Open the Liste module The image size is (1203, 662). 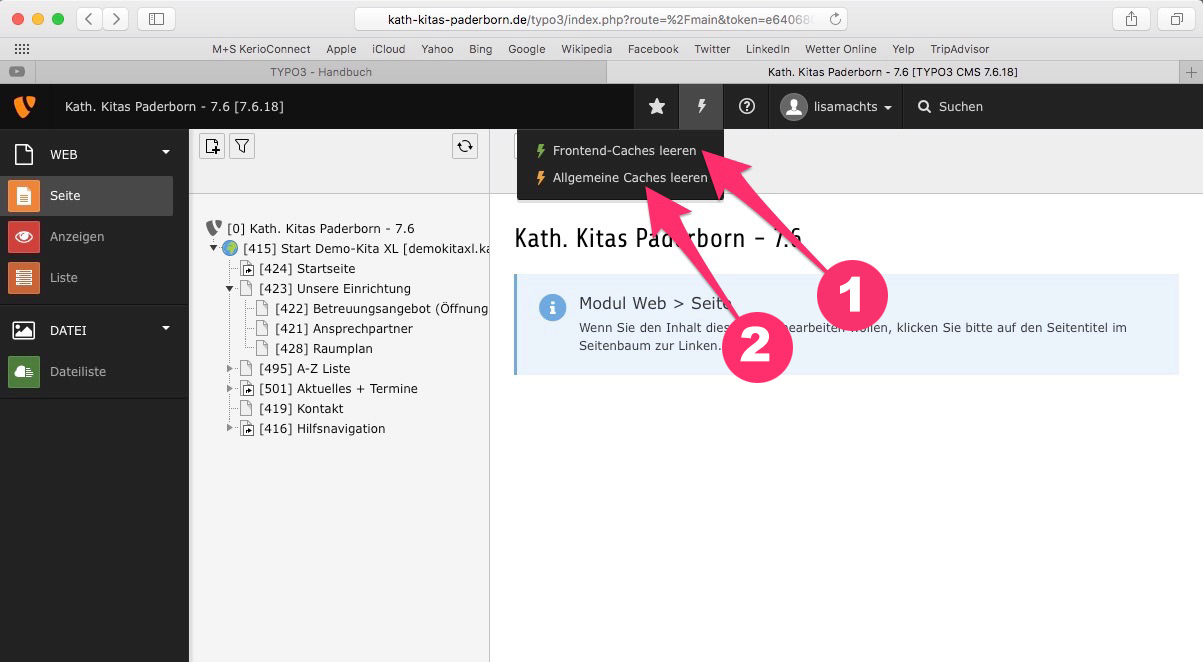click(63, 278)
